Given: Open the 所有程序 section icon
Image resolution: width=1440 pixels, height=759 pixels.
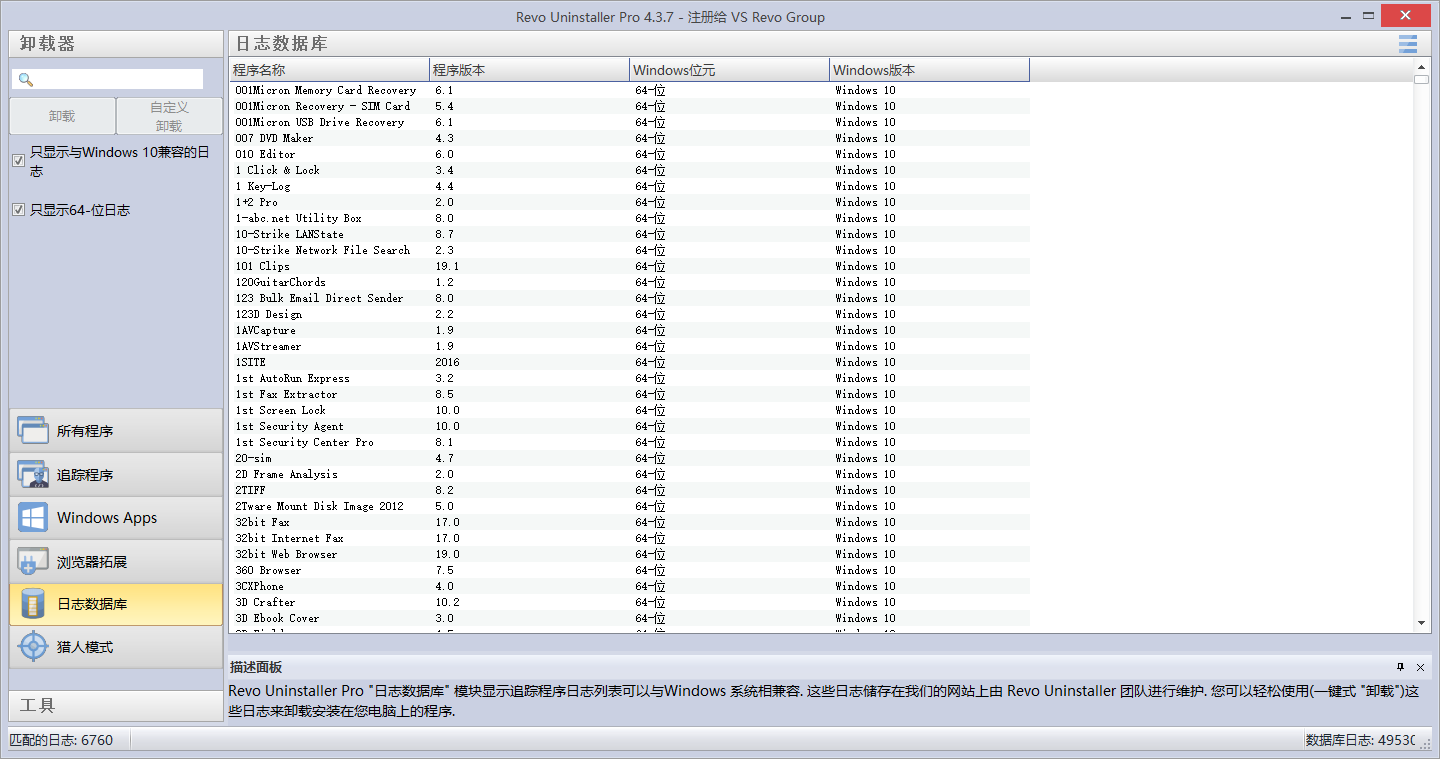Looking at the screenshot, I should point(33,431).
